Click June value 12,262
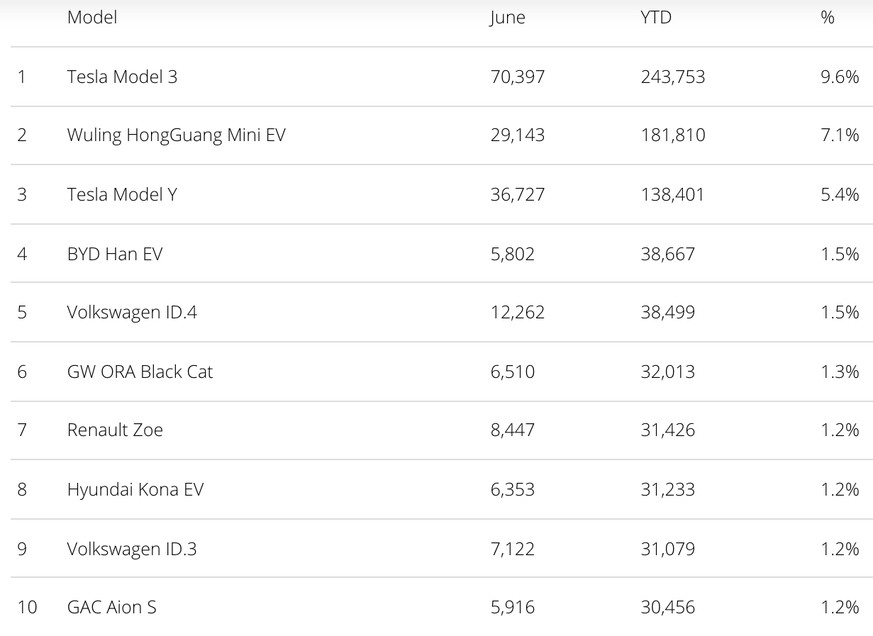 click(x=517, y=312)
